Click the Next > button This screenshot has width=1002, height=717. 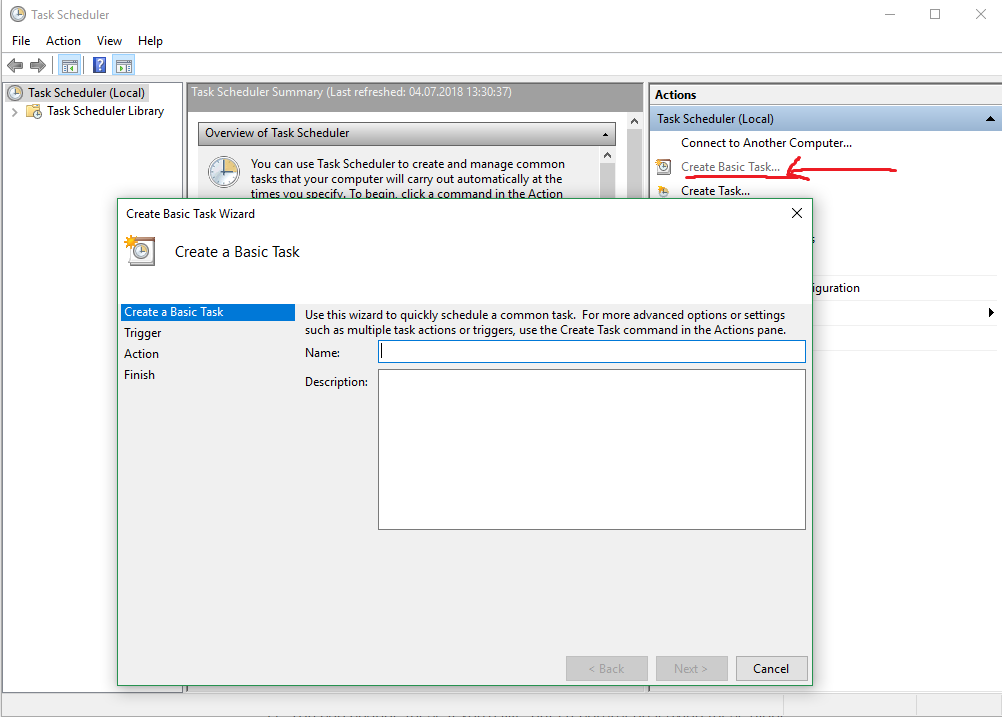click(x=691, y=668)
